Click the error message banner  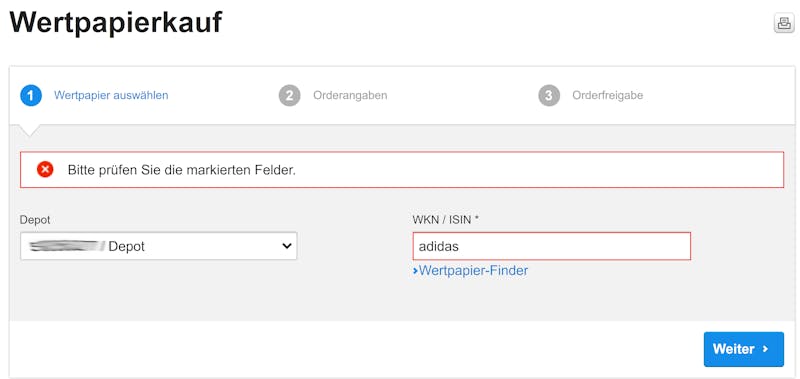pos(402,169)
